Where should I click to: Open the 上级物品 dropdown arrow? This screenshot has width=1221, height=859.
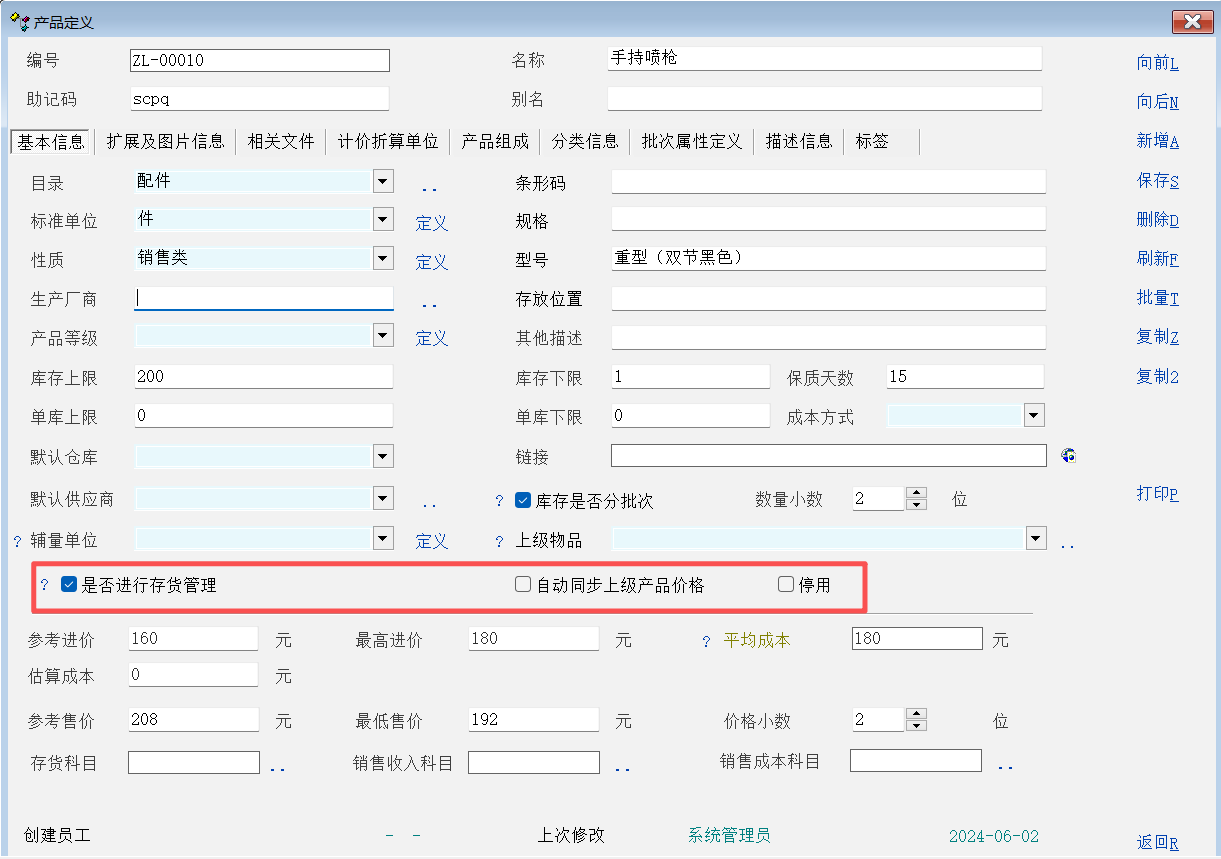pyautogui.click(x=1035, y=538)
